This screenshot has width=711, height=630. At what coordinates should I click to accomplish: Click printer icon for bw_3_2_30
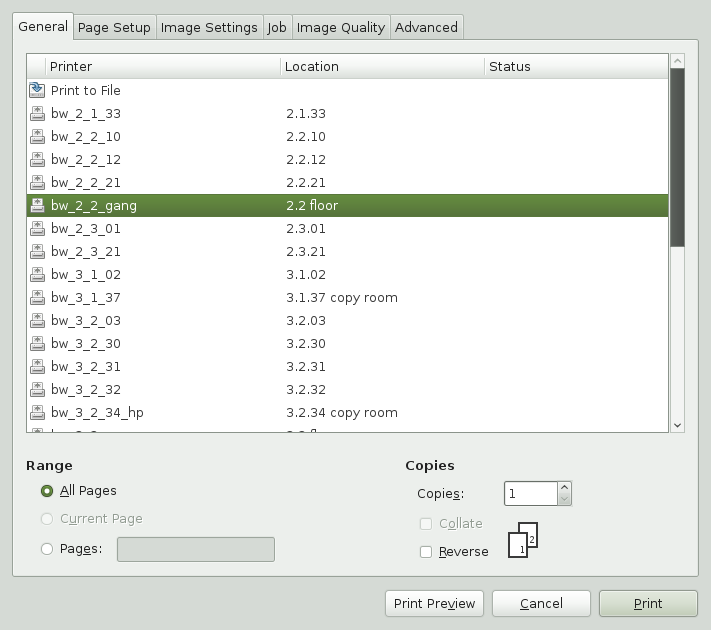(x=37, y=343)
